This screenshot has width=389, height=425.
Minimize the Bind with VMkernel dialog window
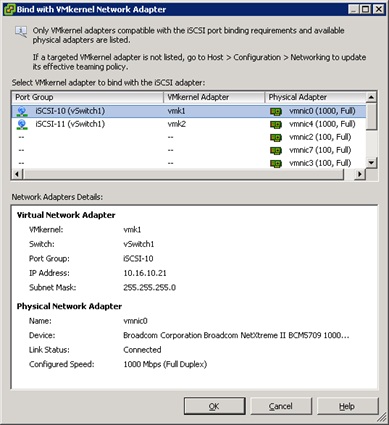tap(354, 9)
